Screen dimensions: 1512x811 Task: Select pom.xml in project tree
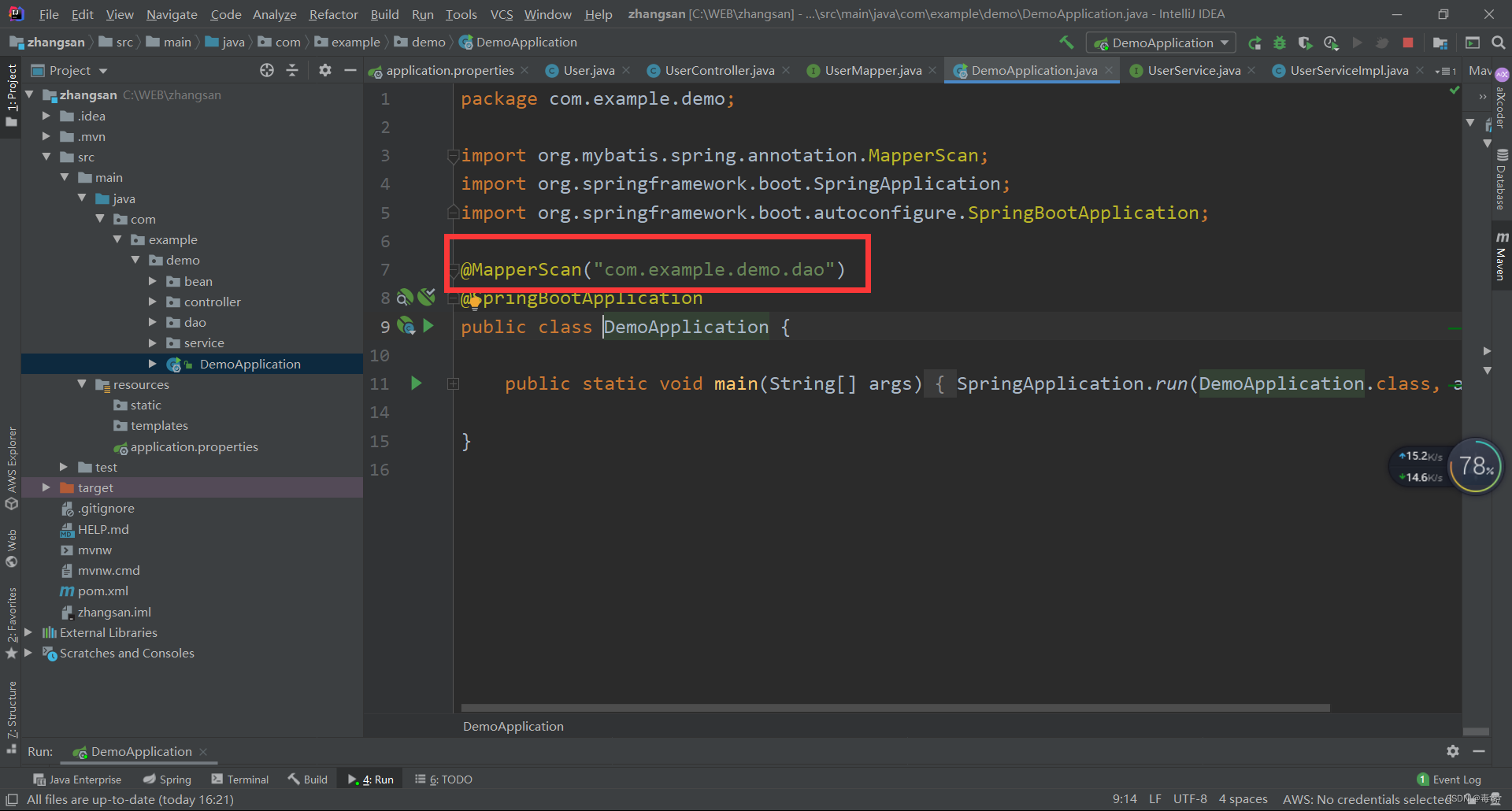[x=94, y=591]
